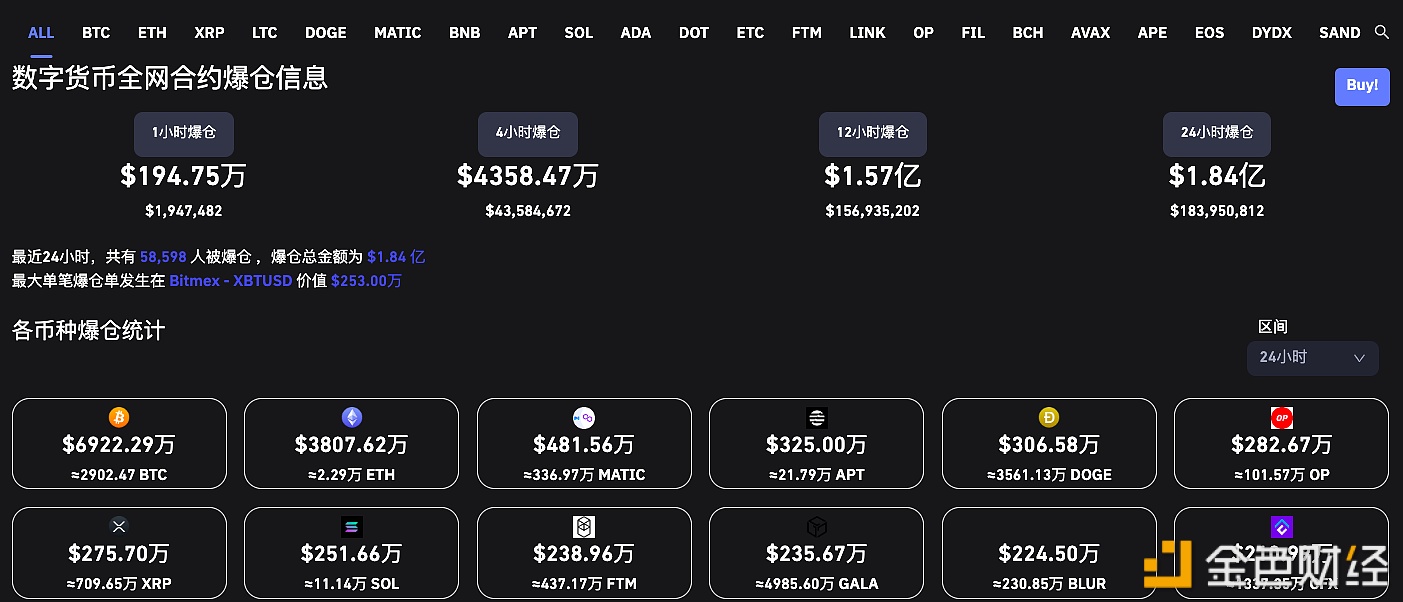Select the BTC tab
Screen dimensions: 1403x602
[x=96, y=32]
